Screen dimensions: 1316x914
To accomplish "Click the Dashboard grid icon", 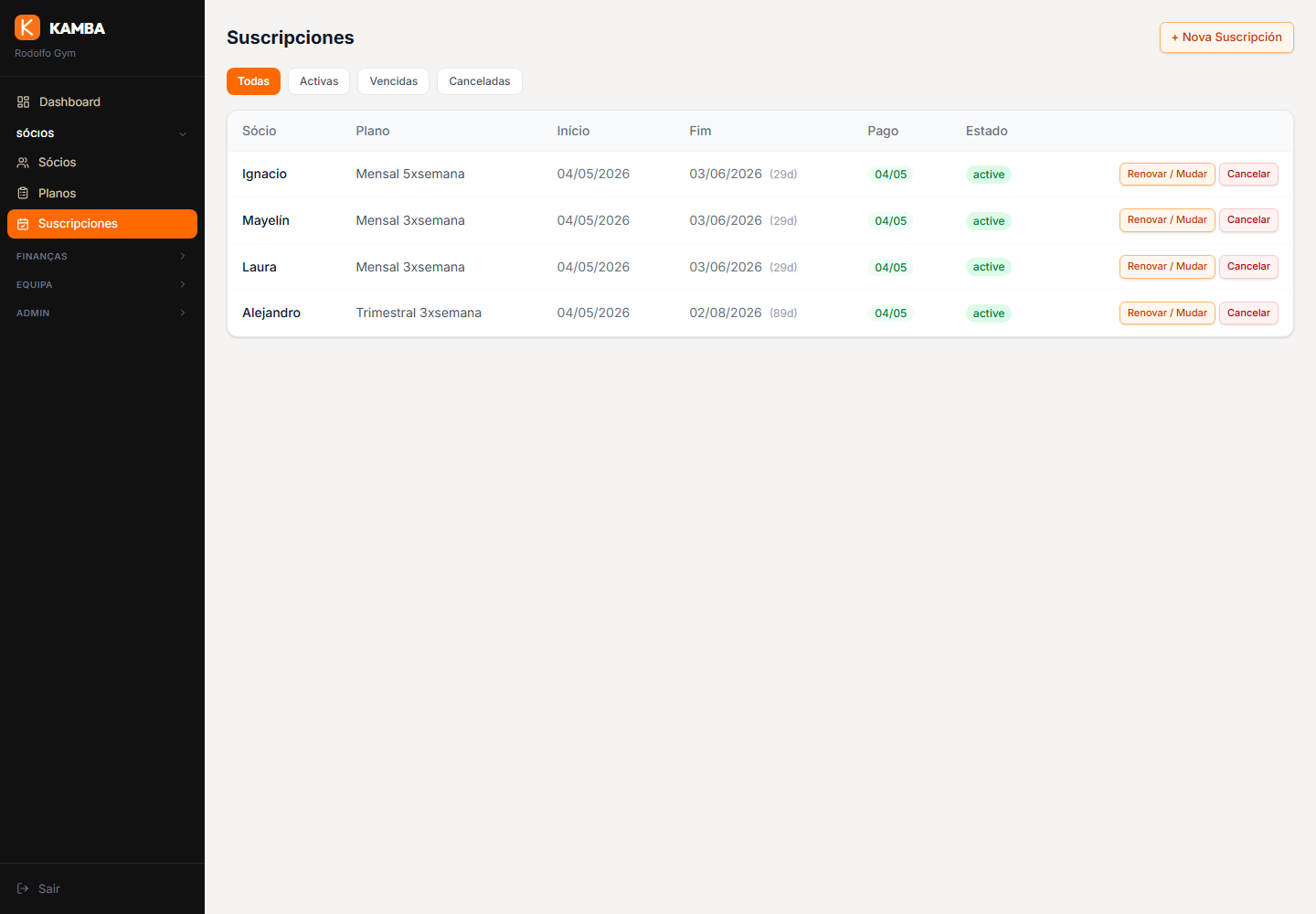I will point(23,102).
